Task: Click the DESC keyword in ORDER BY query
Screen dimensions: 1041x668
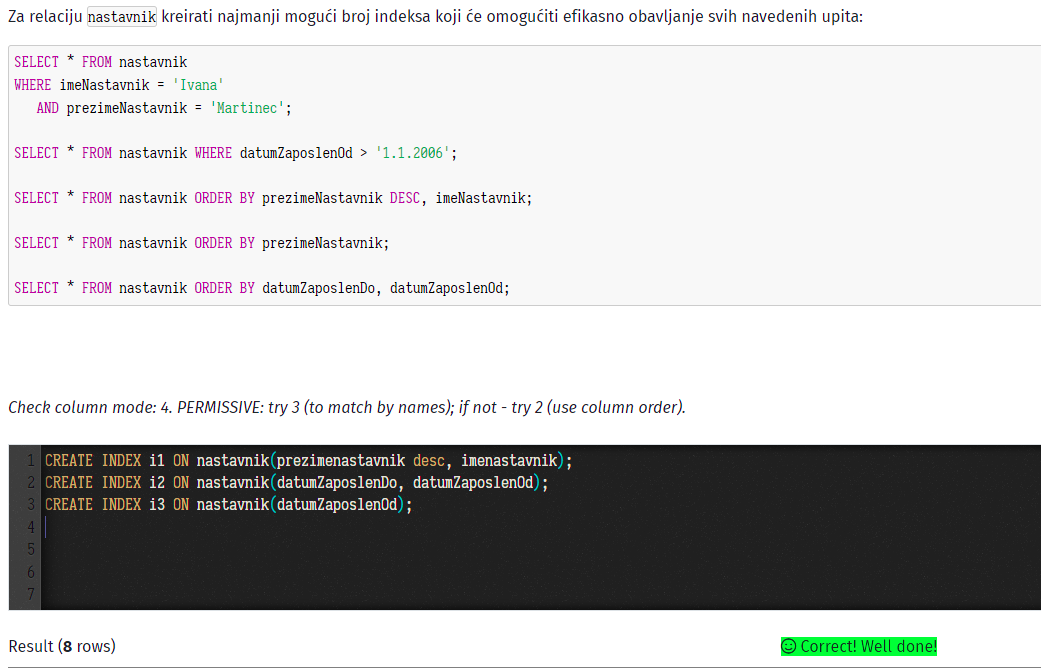Action: tap(404, 198)
